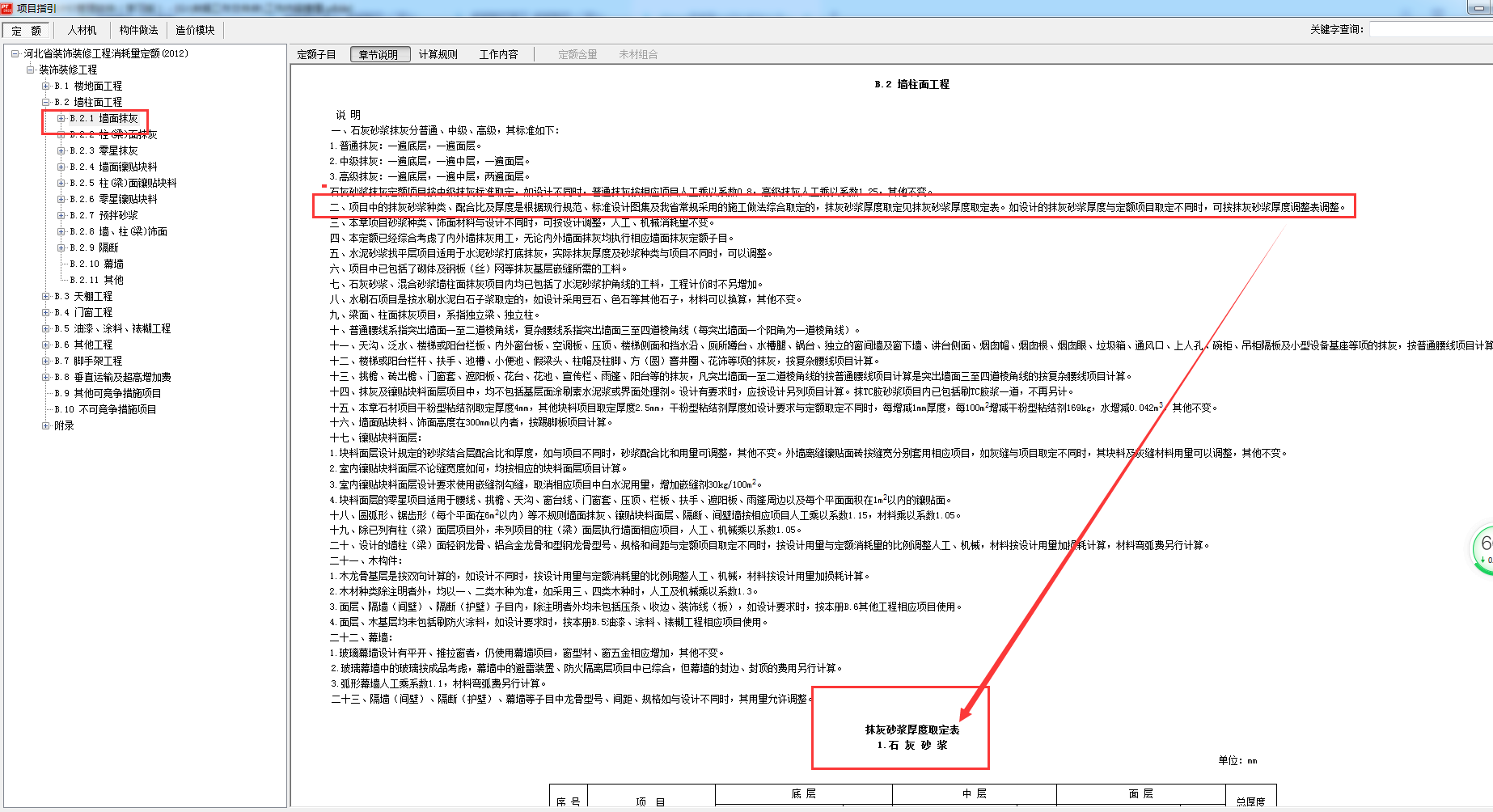Select B.2.3 零星抹灰 tree item
Image resolution: width=1493 pixels, height=812 pixels.
104,150
